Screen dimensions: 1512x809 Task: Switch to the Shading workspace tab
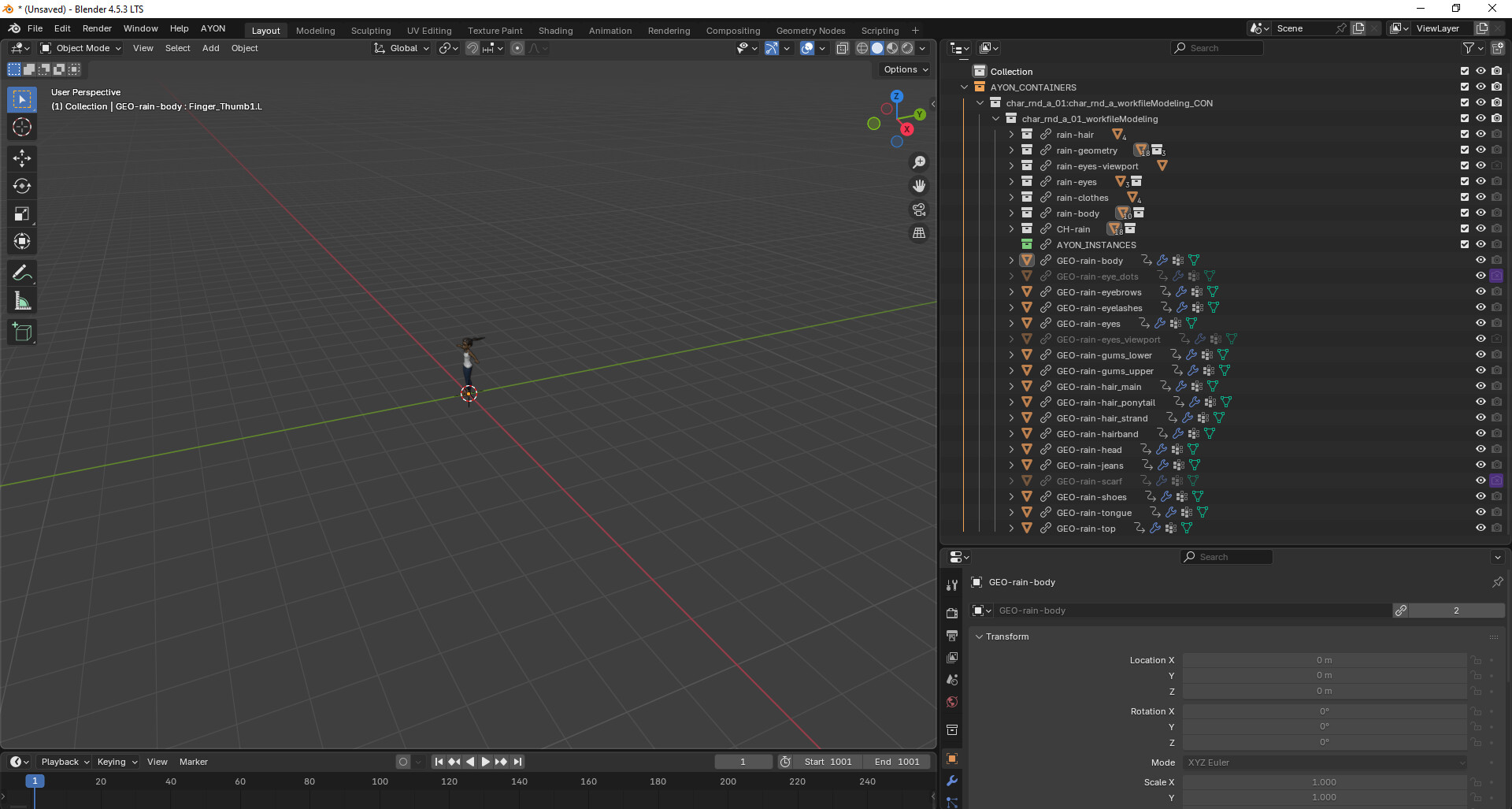(555, 31)
